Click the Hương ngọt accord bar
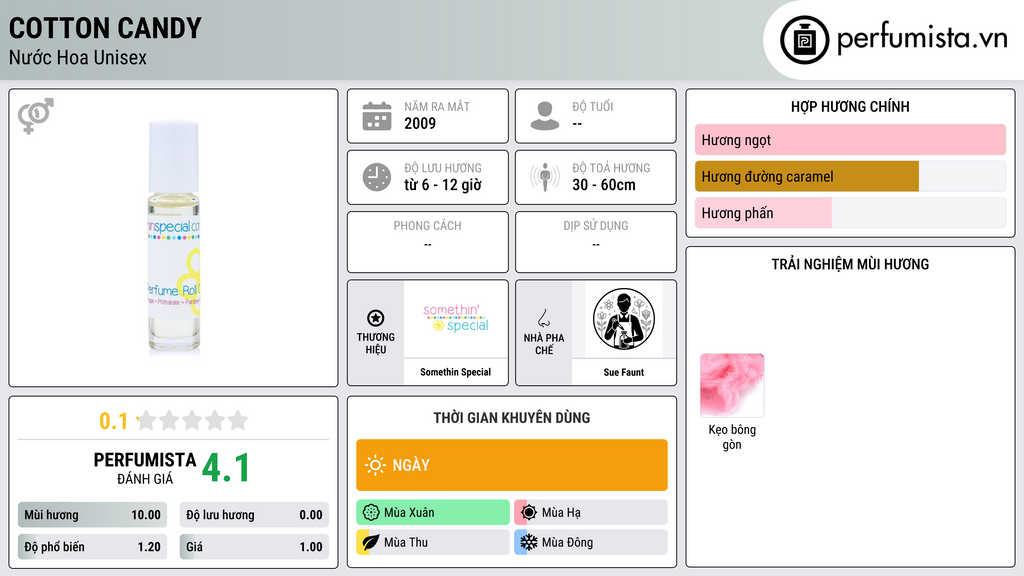1024x576 pixels. (x=850, y=140)
